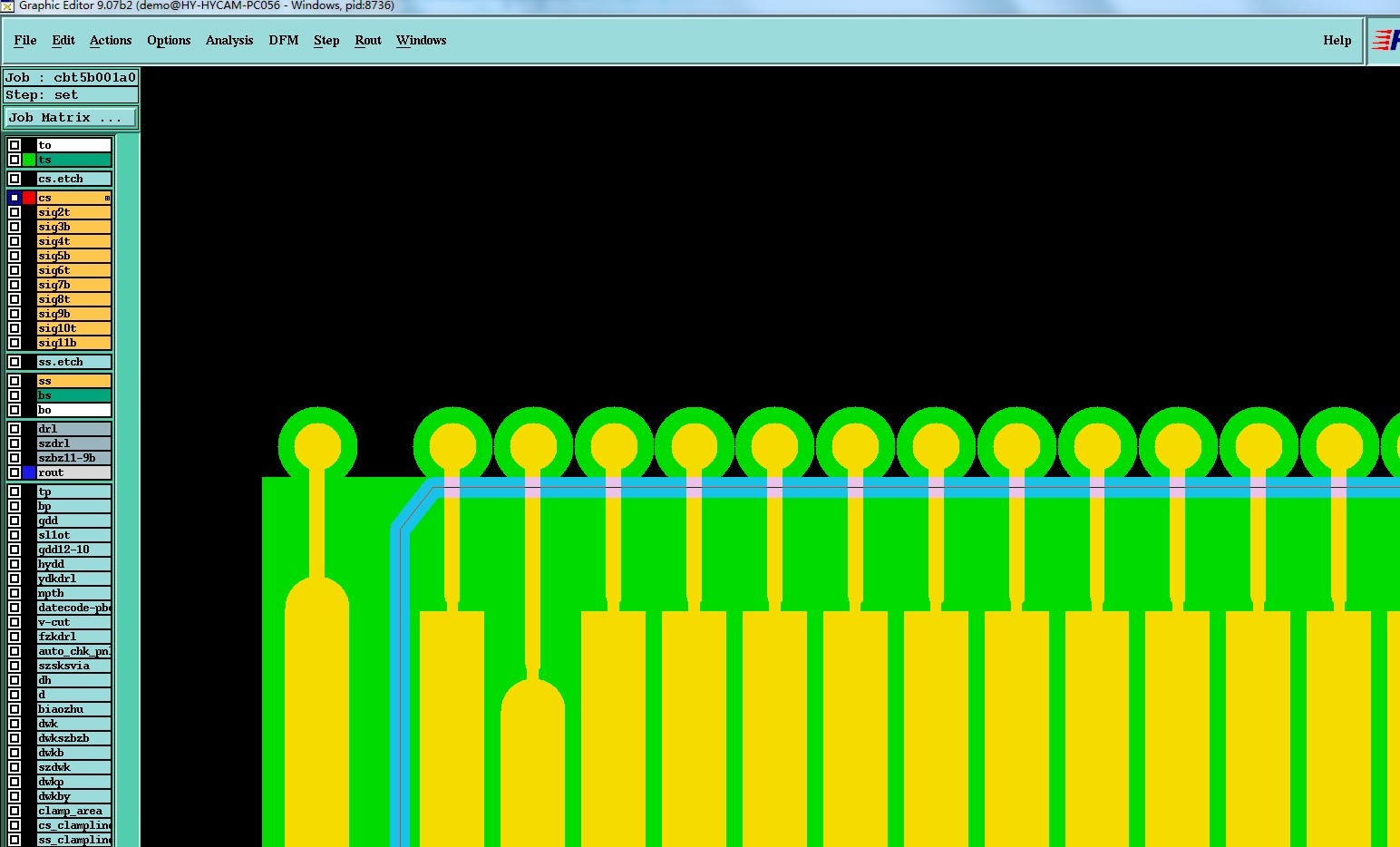Toggle the checkbox for layer cs.etch
This screenshot has width=1400, height=847.
click(x=15, y=179)
